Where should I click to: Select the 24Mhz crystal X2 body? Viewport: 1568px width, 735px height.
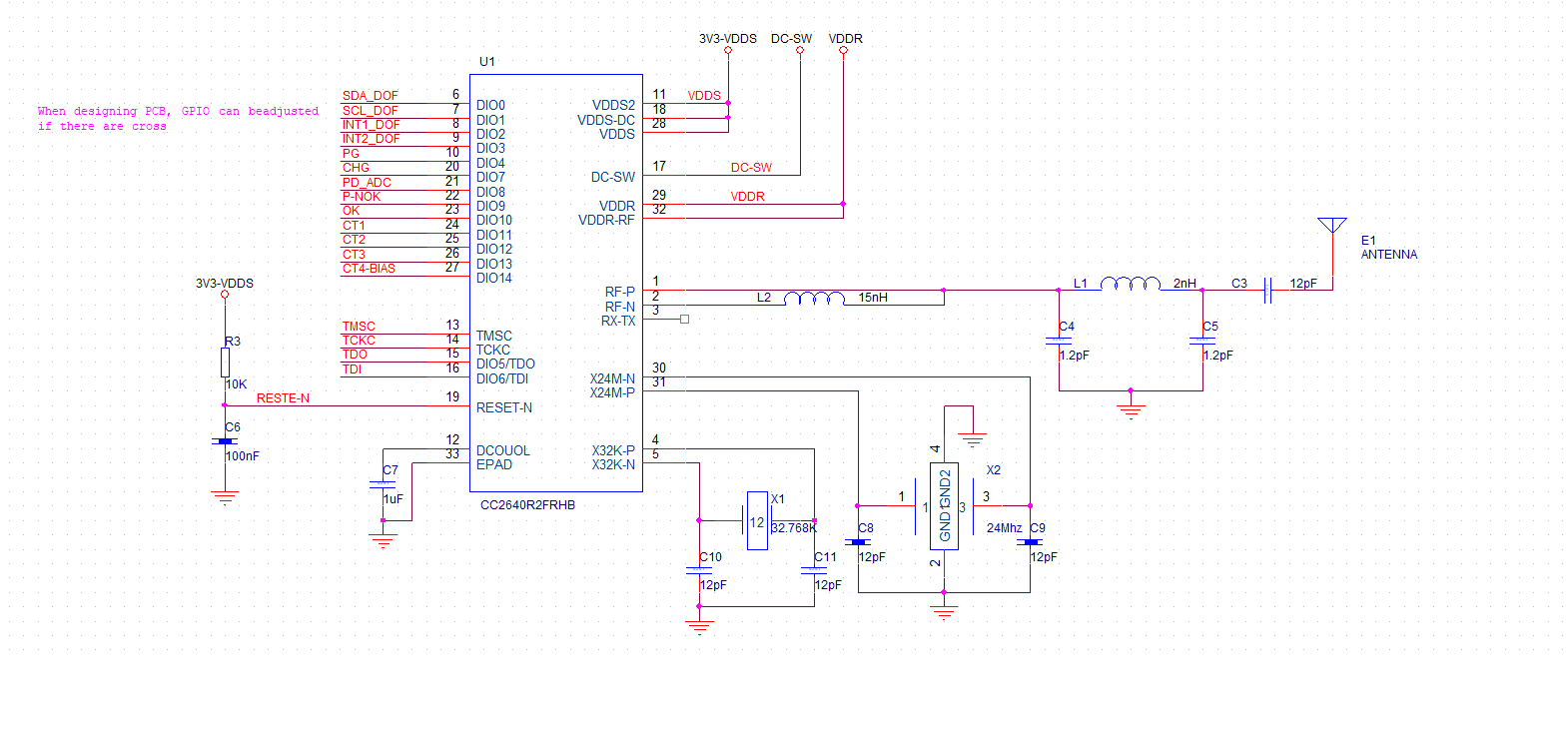944,506
